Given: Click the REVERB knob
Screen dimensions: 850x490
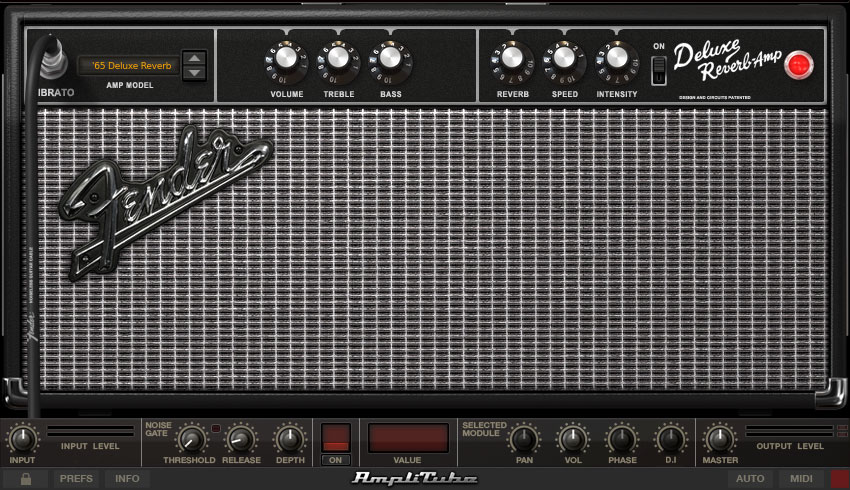Looking at the screenshot, I should point(512,58).
